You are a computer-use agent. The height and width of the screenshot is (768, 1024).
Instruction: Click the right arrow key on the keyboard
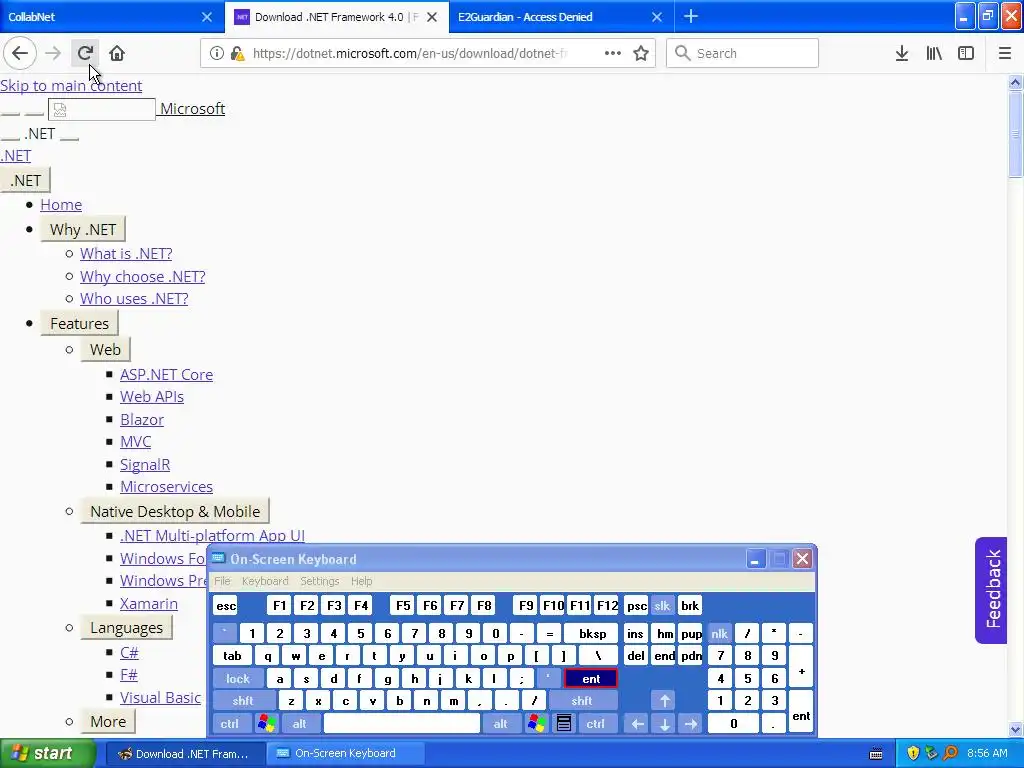[691, 723]
